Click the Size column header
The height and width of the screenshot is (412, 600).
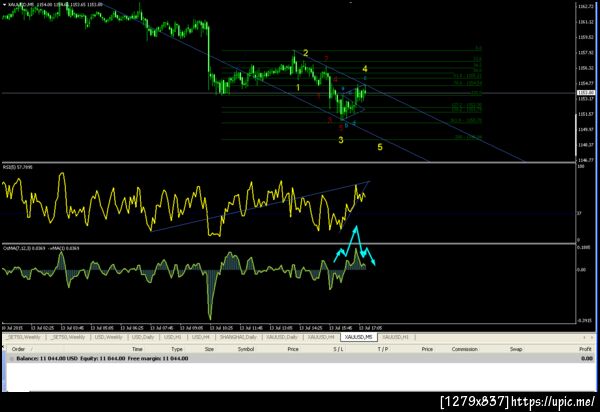[209, 349]
